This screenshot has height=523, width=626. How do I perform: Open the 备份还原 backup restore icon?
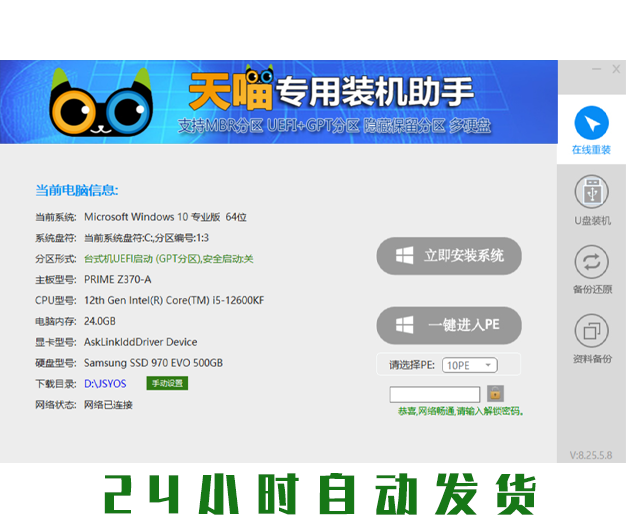point(592,262)
